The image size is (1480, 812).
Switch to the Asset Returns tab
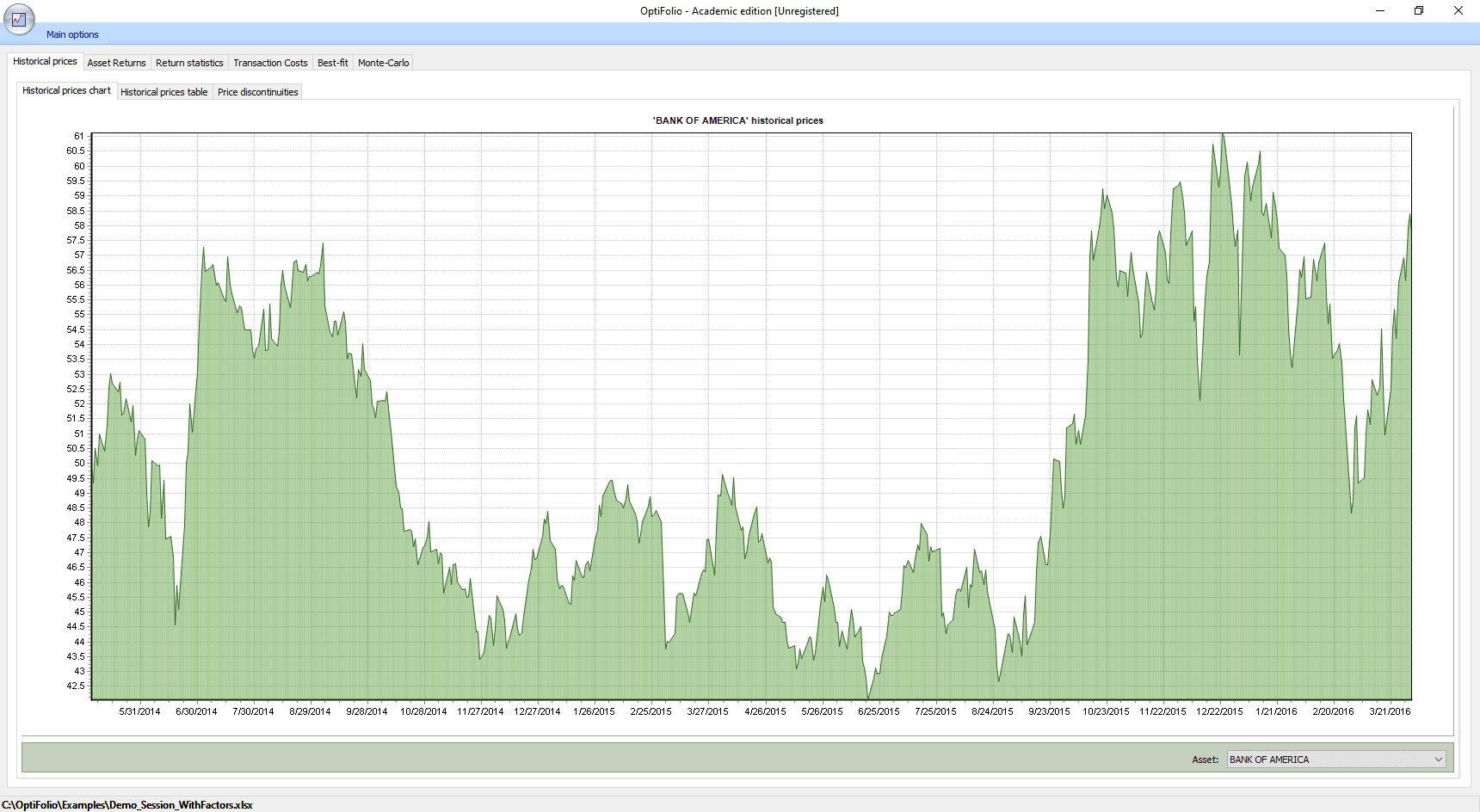pos(116,63)
